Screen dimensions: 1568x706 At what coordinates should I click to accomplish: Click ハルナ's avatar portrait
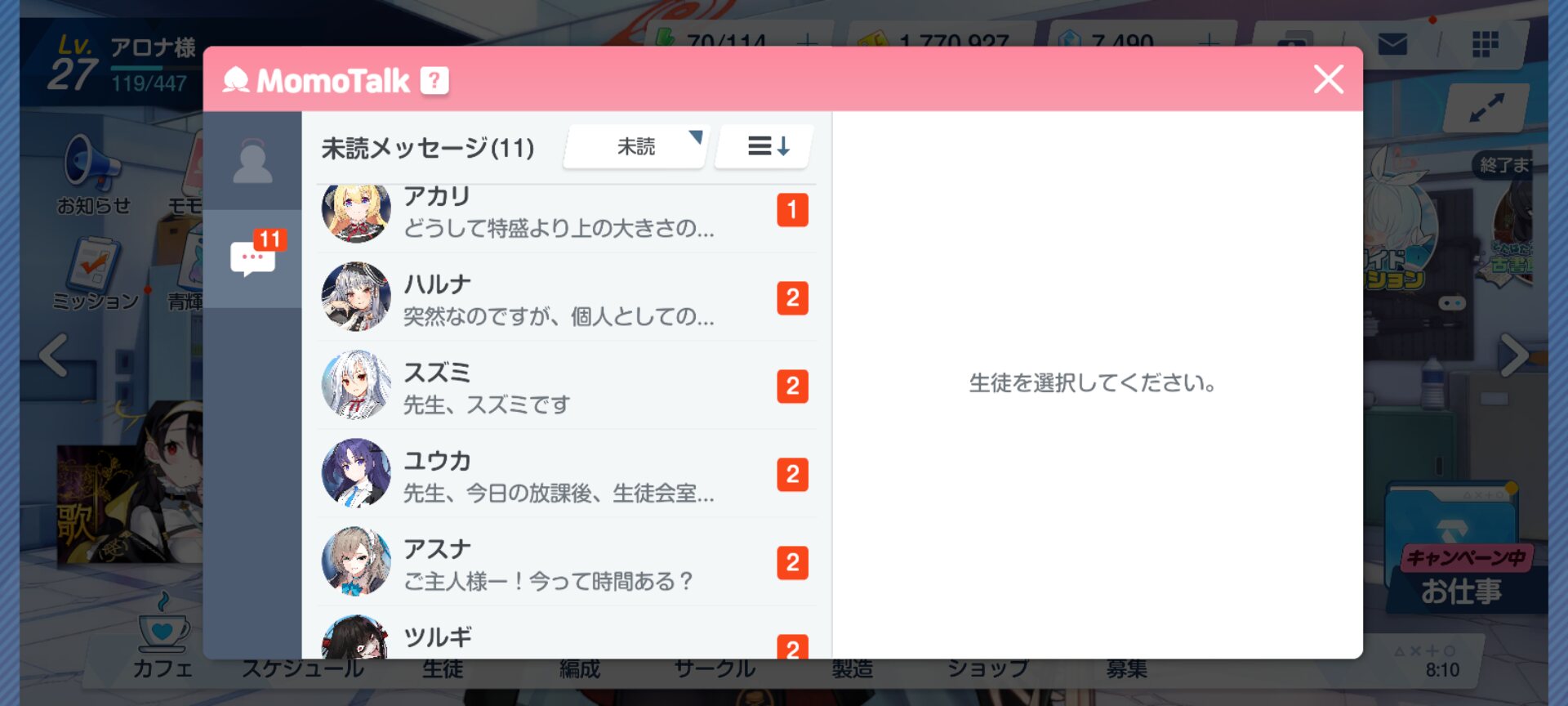pyautogui.click(x=356, y=297)
